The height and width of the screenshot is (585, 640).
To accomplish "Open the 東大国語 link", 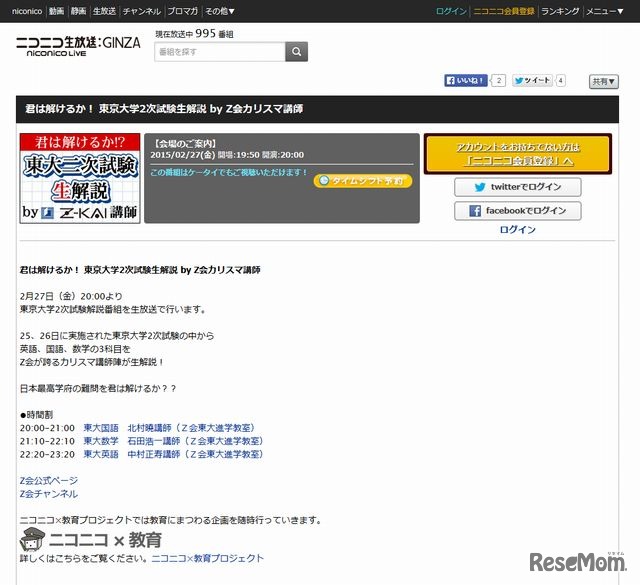I will 101,428.
